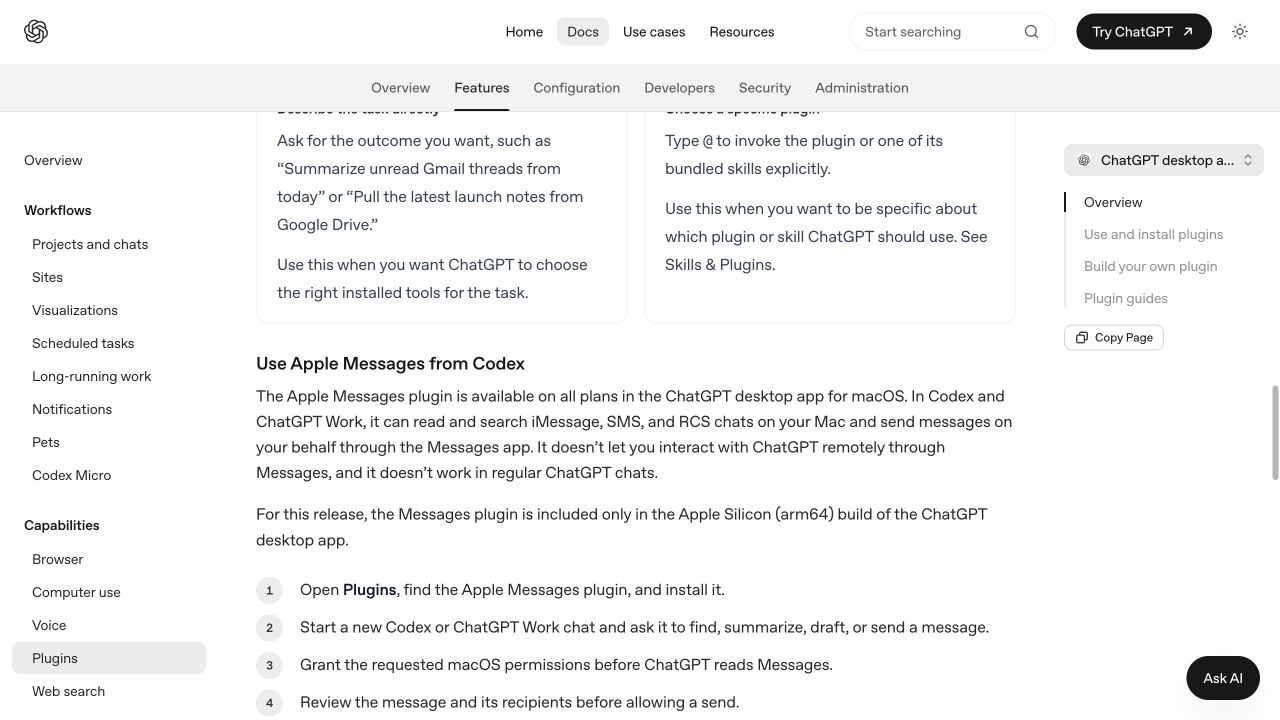Click the Capabilities sidebar heading
This screenshot has width=1280, height=720.
pos(62,525)
